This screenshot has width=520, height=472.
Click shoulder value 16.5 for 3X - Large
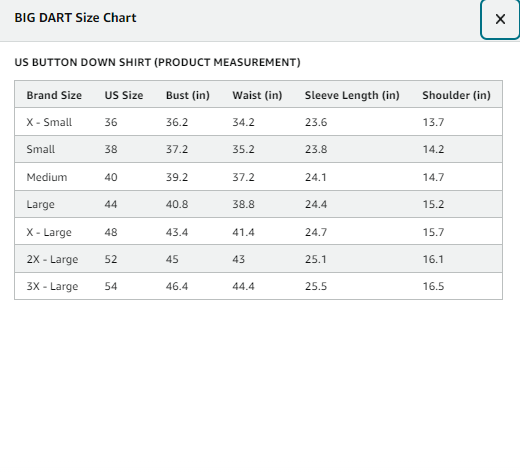click(433, 286)
